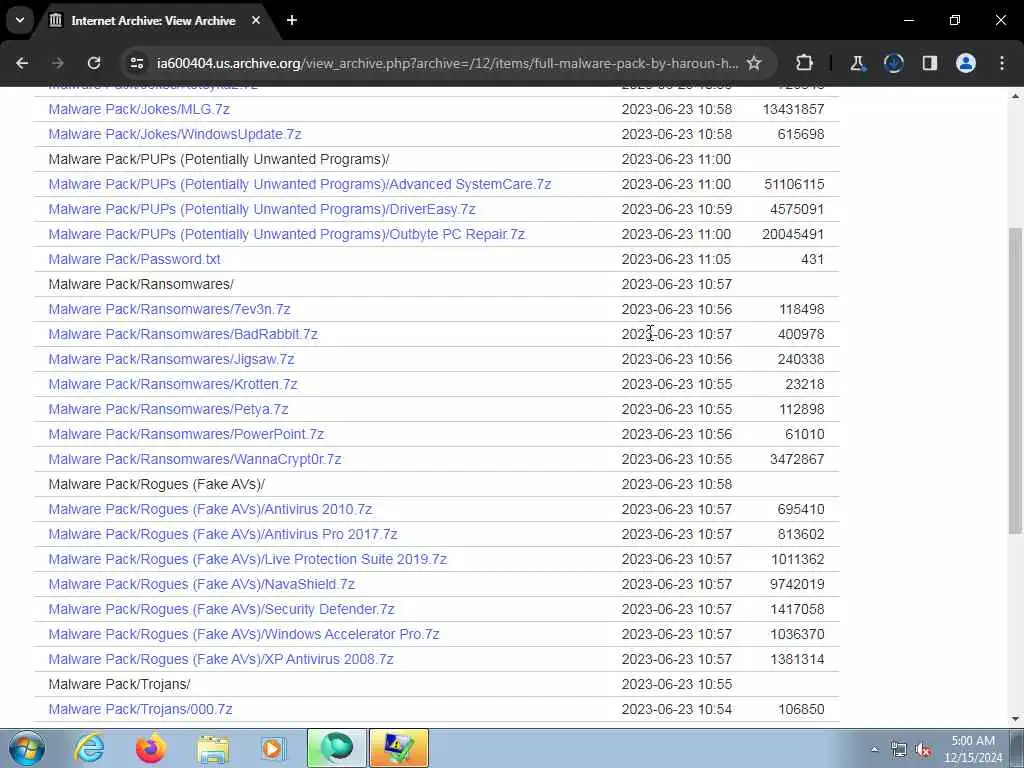Open the Password.txt link

135,259
